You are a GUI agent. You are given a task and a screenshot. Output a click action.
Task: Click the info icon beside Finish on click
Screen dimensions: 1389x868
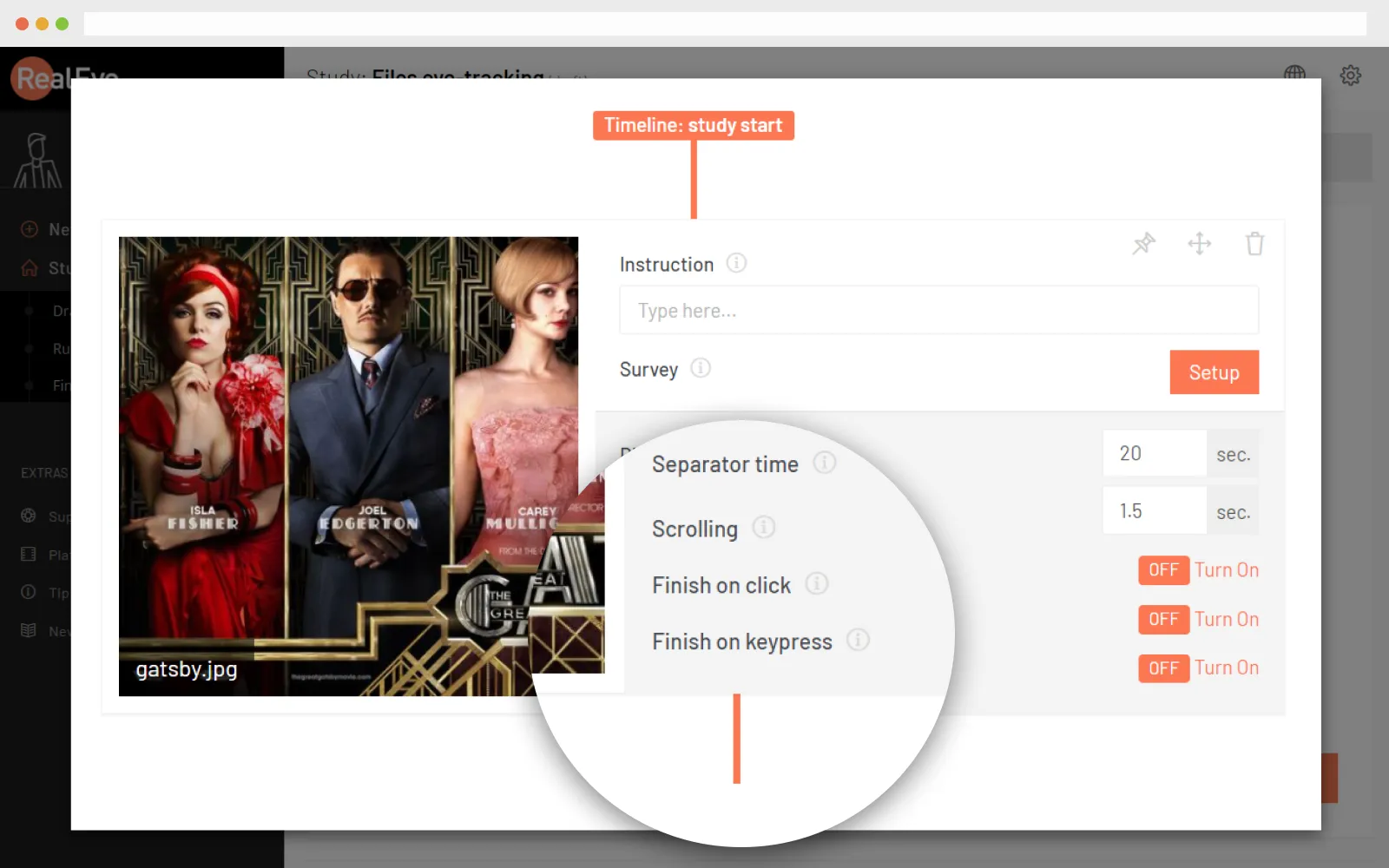[816, 584]
